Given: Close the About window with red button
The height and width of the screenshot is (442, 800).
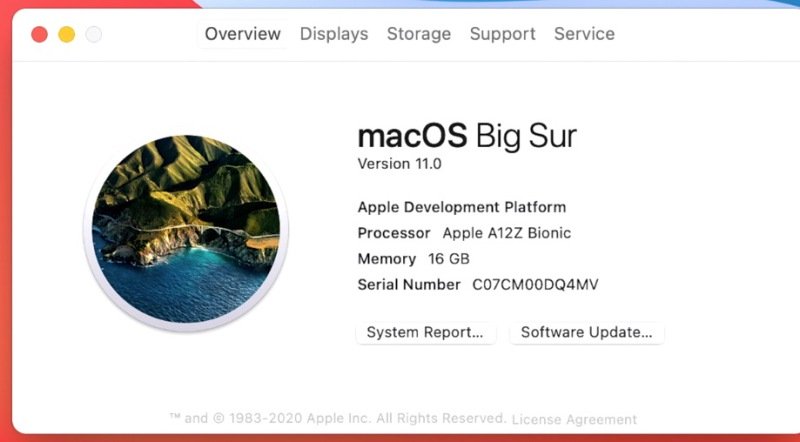Looking at the screenshot, I should tap(40, 35).
